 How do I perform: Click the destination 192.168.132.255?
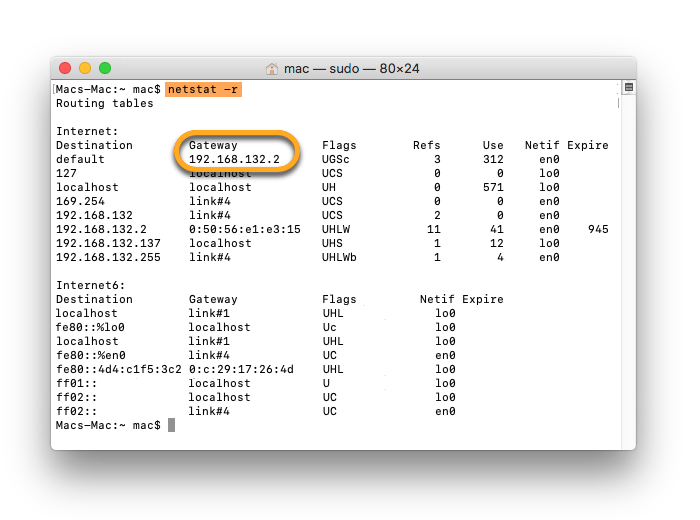[x=108, y=257]
